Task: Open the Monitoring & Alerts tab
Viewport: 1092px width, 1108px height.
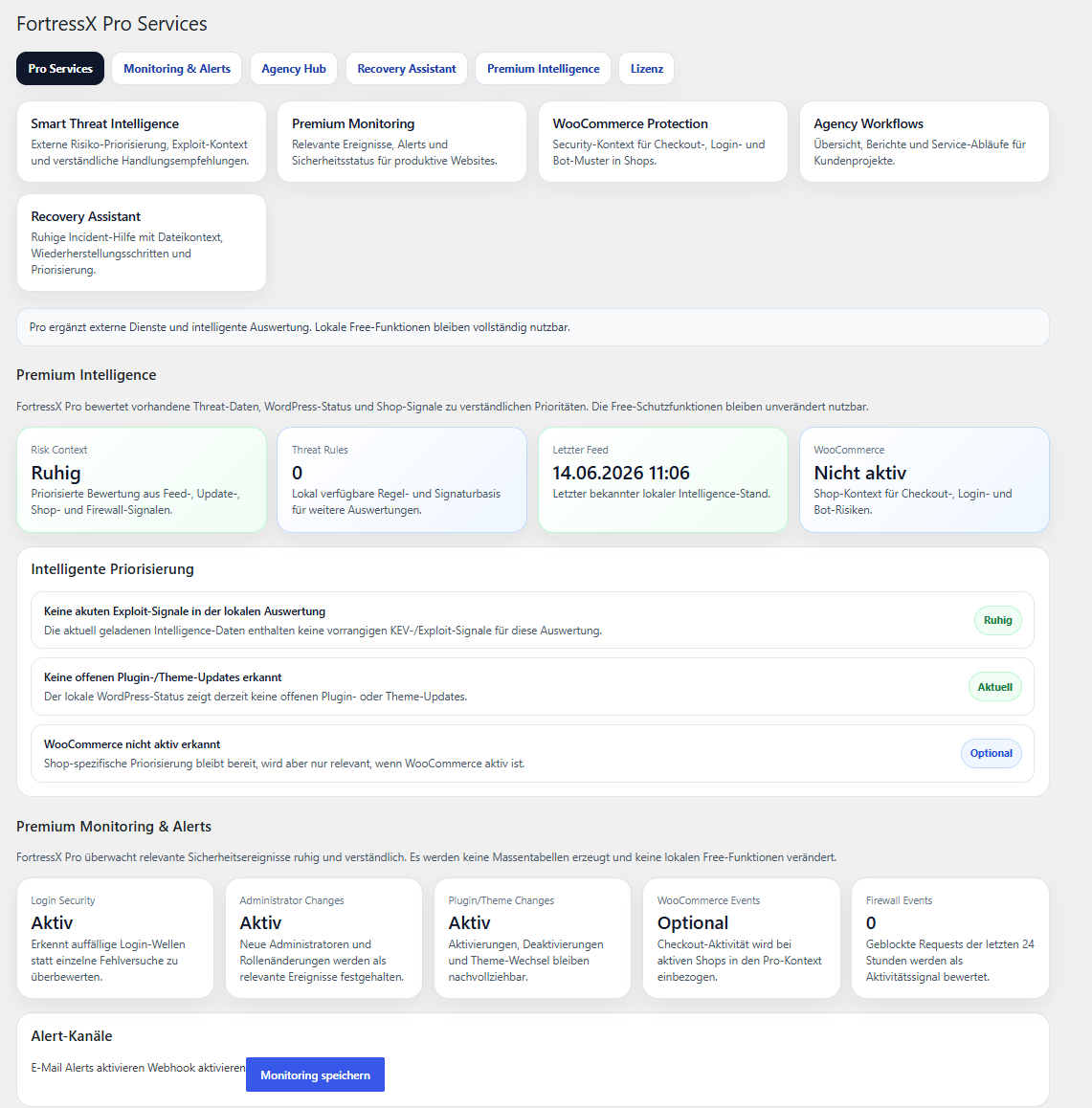Action: (177, 69)
